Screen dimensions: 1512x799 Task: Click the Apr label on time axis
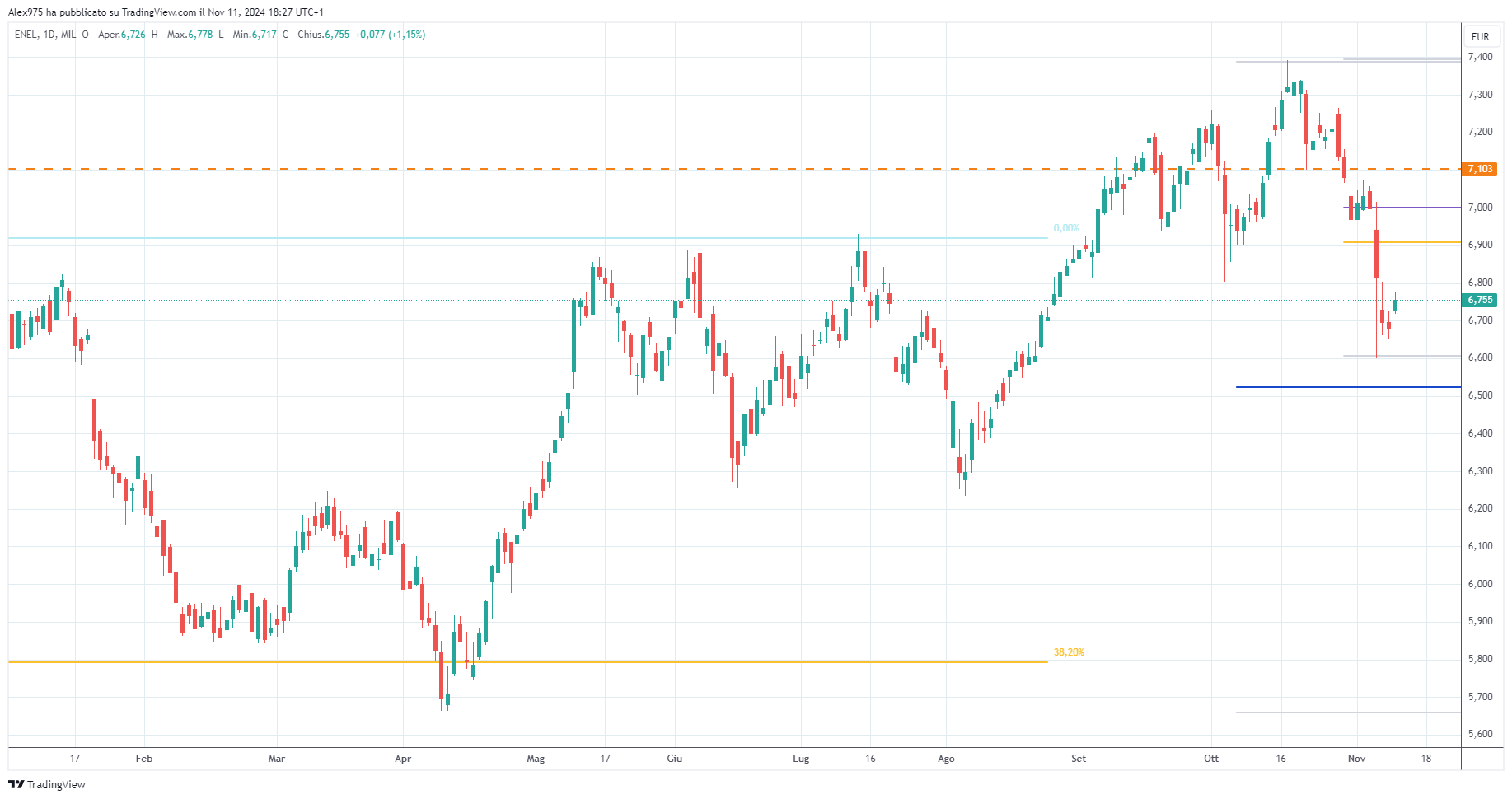coord(403,759)
